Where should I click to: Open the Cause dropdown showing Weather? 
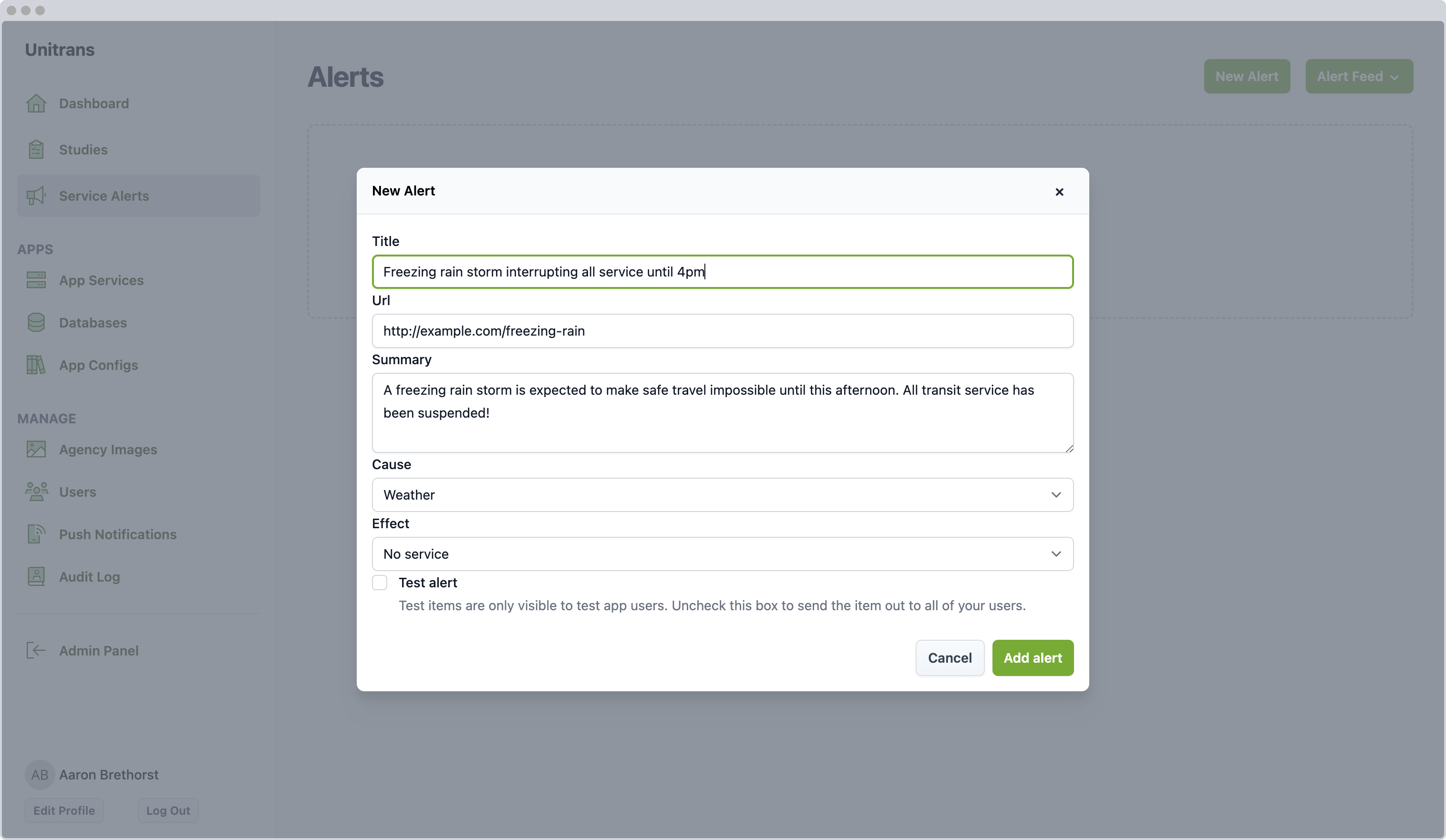click(722, 494)
